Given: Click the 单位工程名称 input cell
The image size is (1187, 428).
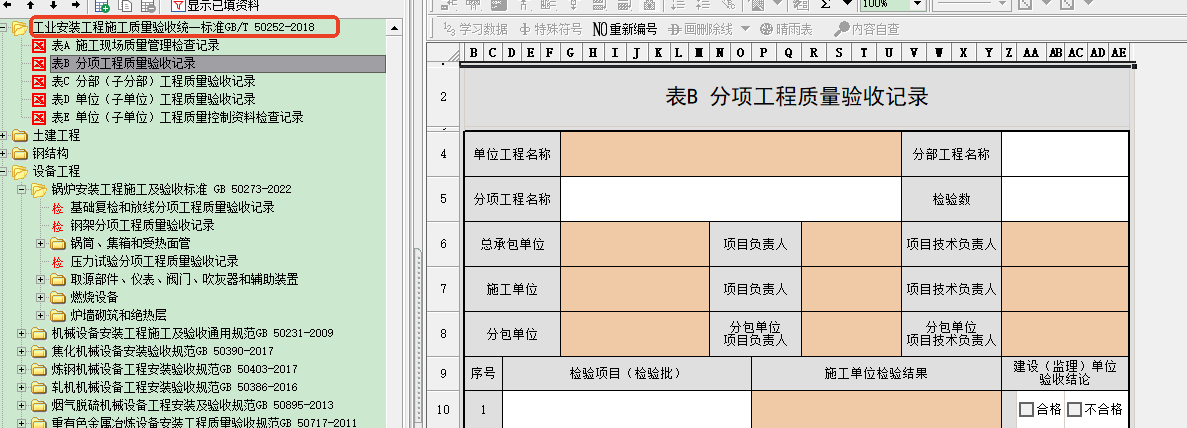Looking at the screenshot, I should [730, 154].
